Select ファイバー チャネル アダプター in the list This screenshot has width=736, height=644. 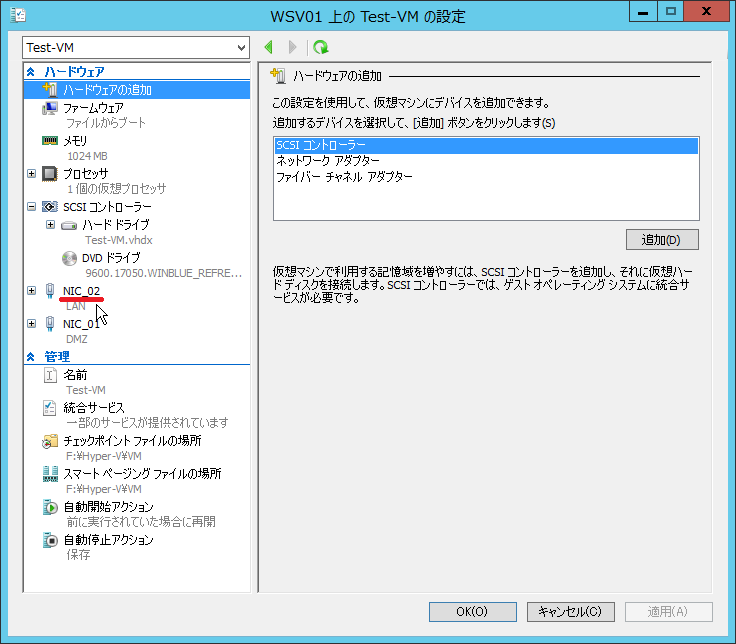(486, 177)
